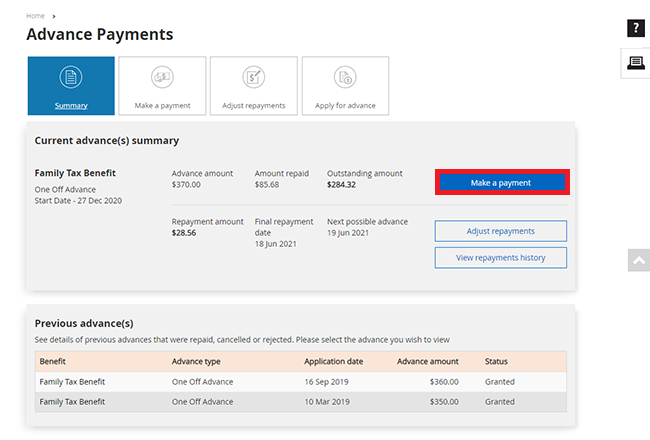Click the Benefit column header
The image size is (650, 440).
[53, 361]
